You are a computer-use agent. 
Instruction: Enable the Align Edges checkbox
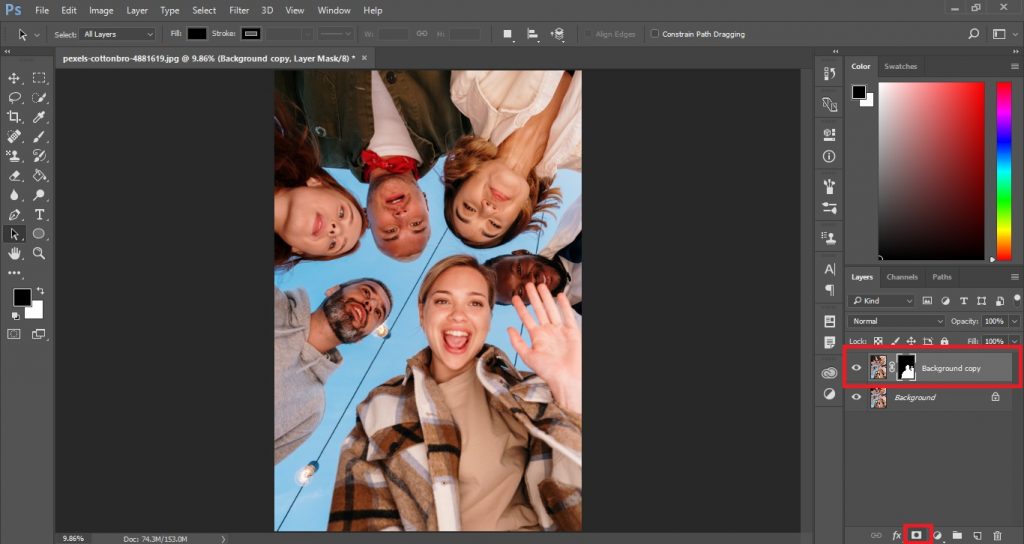(x=588, y=34)
